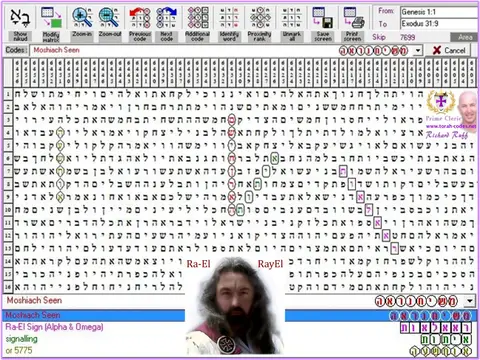This screenshot has height=360, width=480.
Task: Select the 'or 5775' list row
Action: [x=239, y=350]
